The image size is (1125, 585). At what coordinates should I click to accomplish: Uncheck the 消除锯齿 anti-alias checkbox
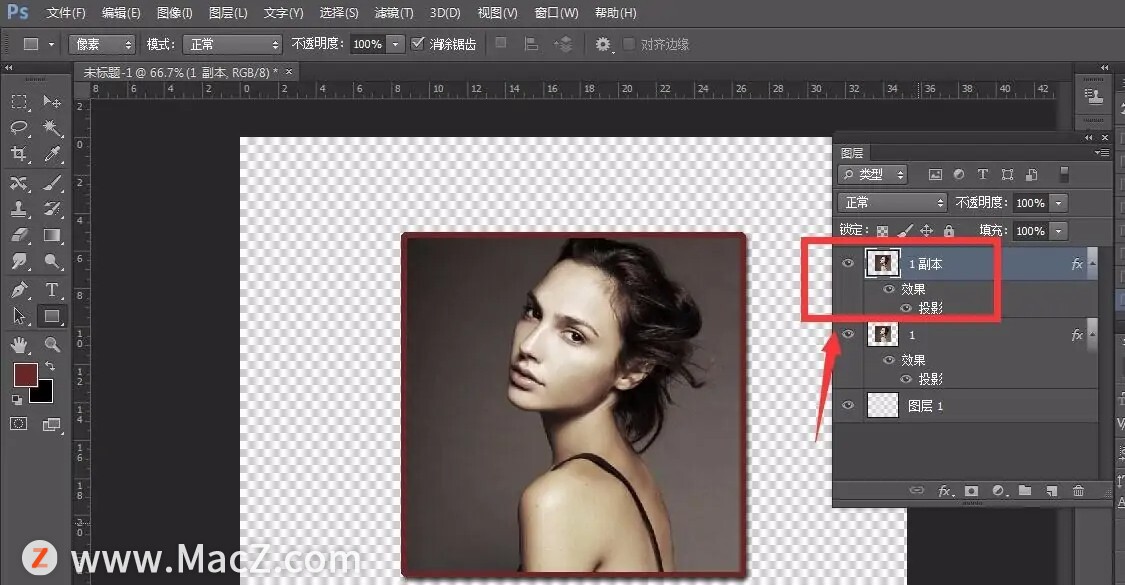coord(419,44)
